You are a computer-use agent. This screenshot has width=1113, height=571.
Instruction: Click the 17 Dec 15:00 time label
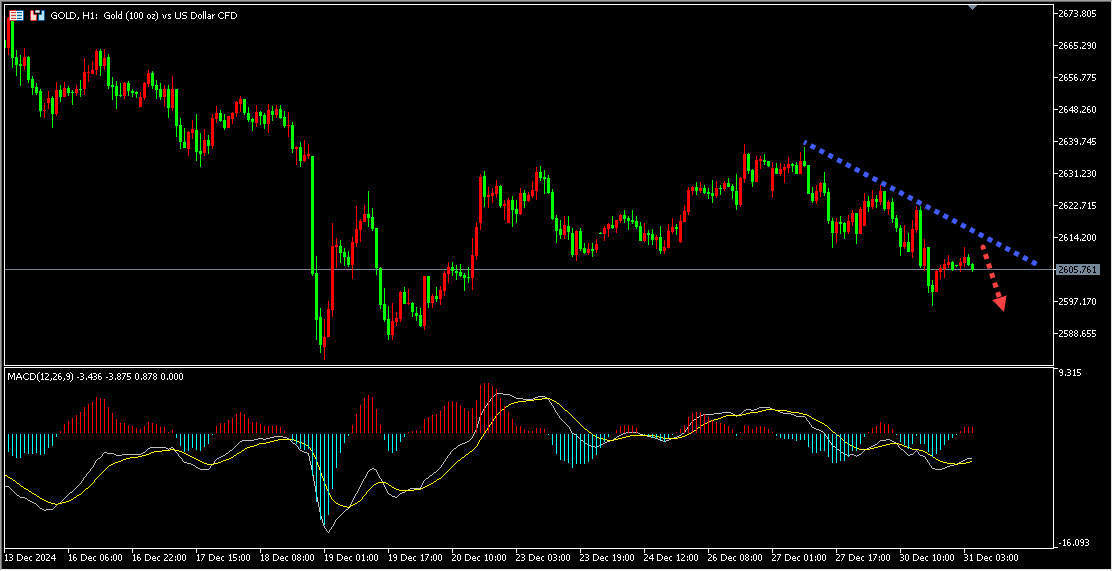pos(224,558)
